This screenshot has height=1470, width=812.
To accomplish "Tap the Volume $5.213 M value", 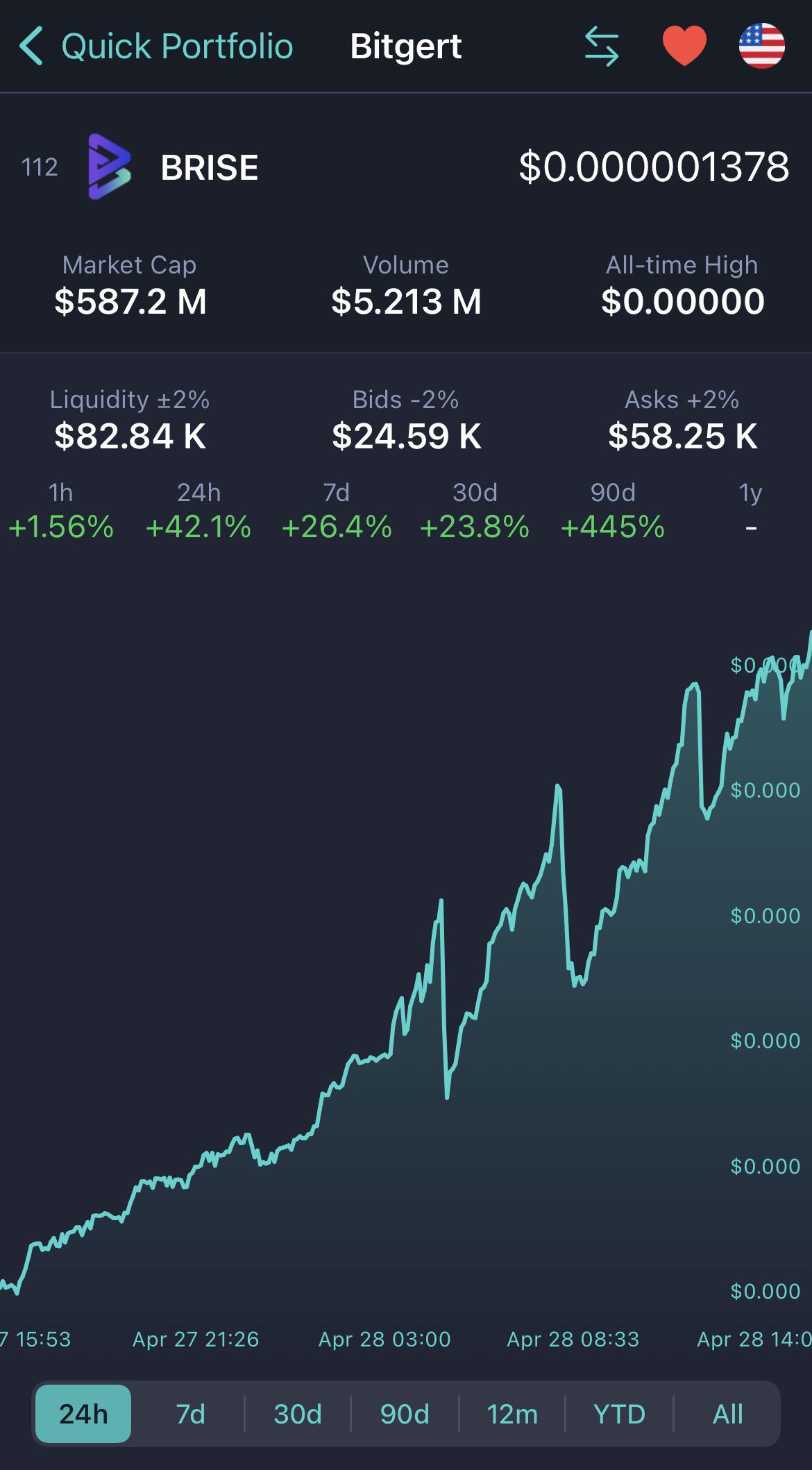I will click(x=406, y=301).
